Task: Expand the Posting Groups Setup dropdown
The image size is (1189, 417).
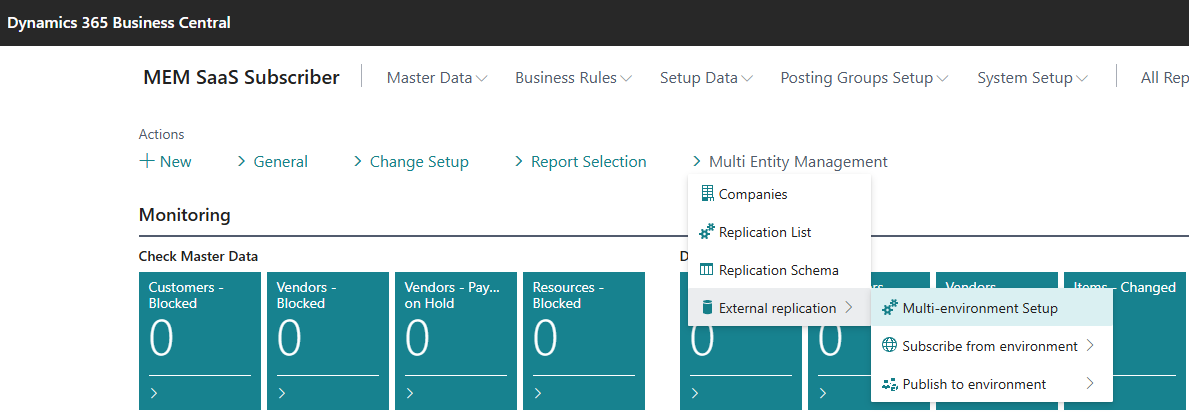Action: point(864,78)
